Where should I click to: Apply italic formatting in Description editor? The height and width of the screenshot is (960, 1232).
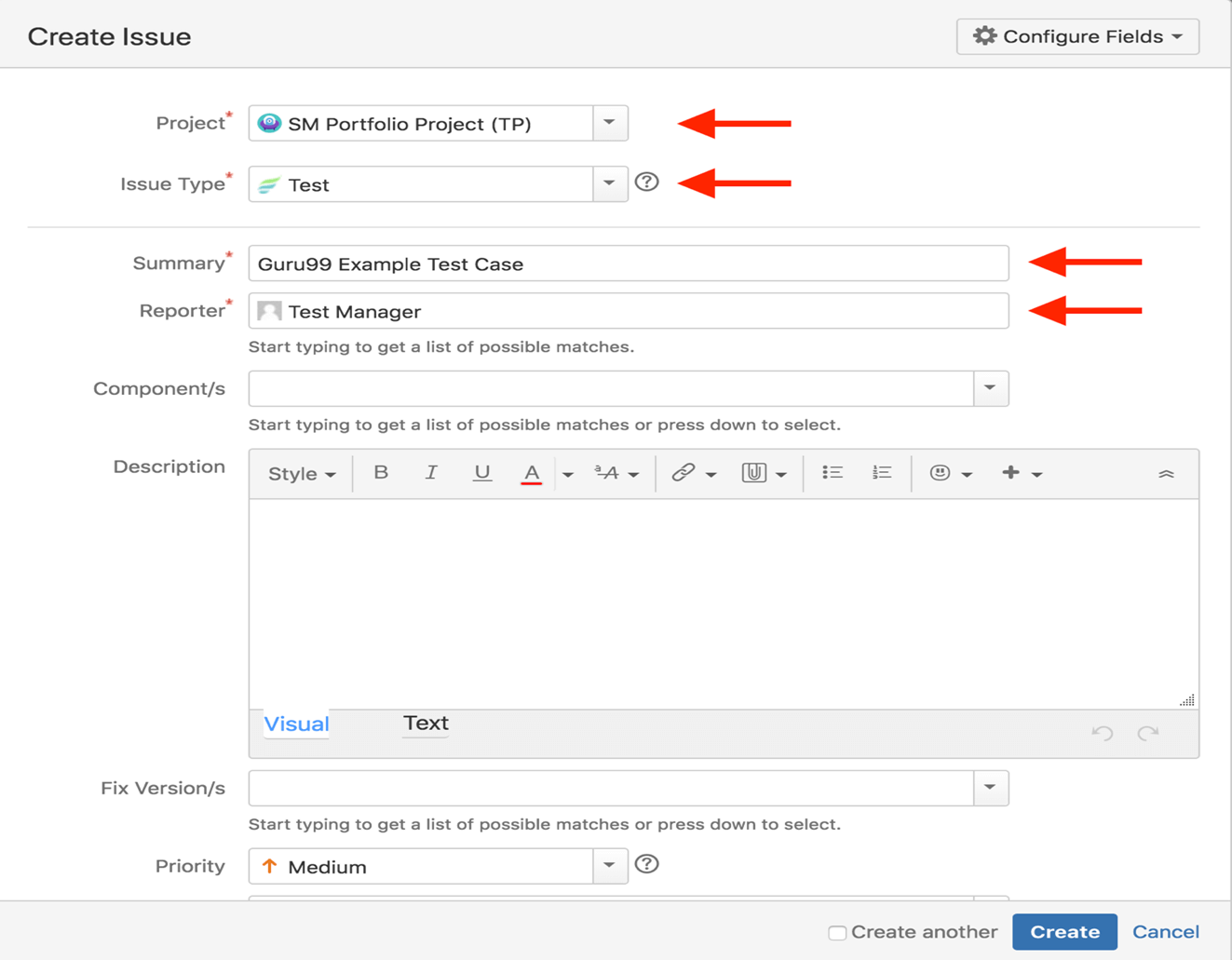tap(431, 473)
